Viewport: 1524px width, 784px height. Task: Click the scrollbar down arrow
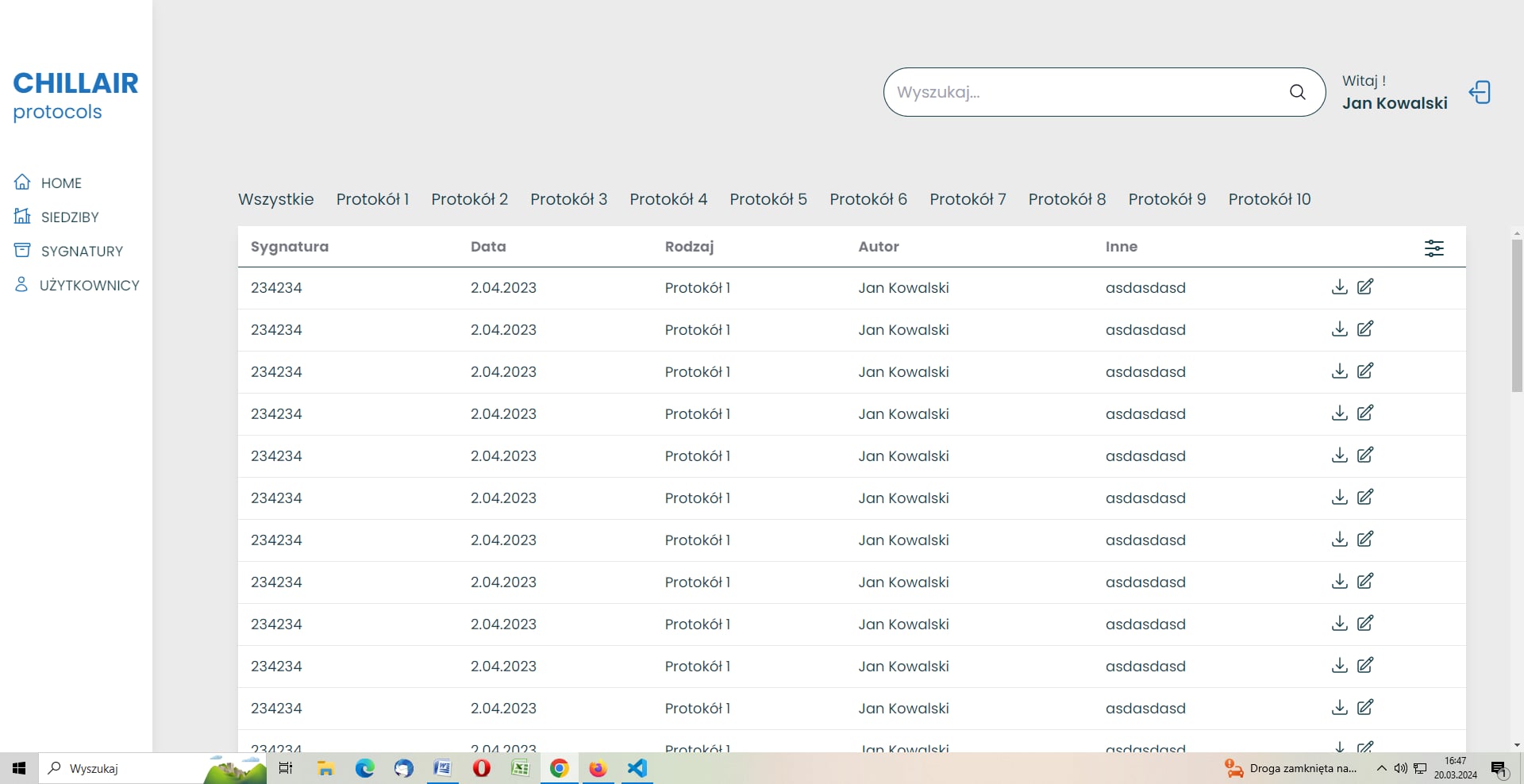(x=1517, y=745)
